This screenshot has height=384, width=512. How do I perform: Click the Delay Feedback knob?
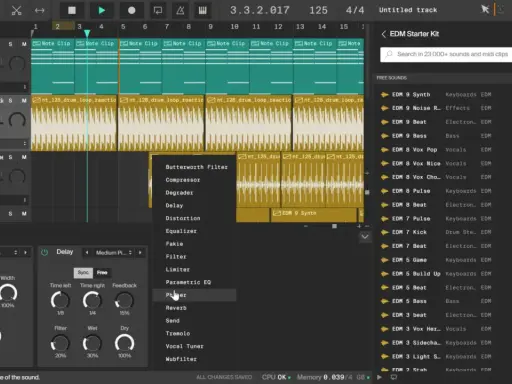(124, 301)
